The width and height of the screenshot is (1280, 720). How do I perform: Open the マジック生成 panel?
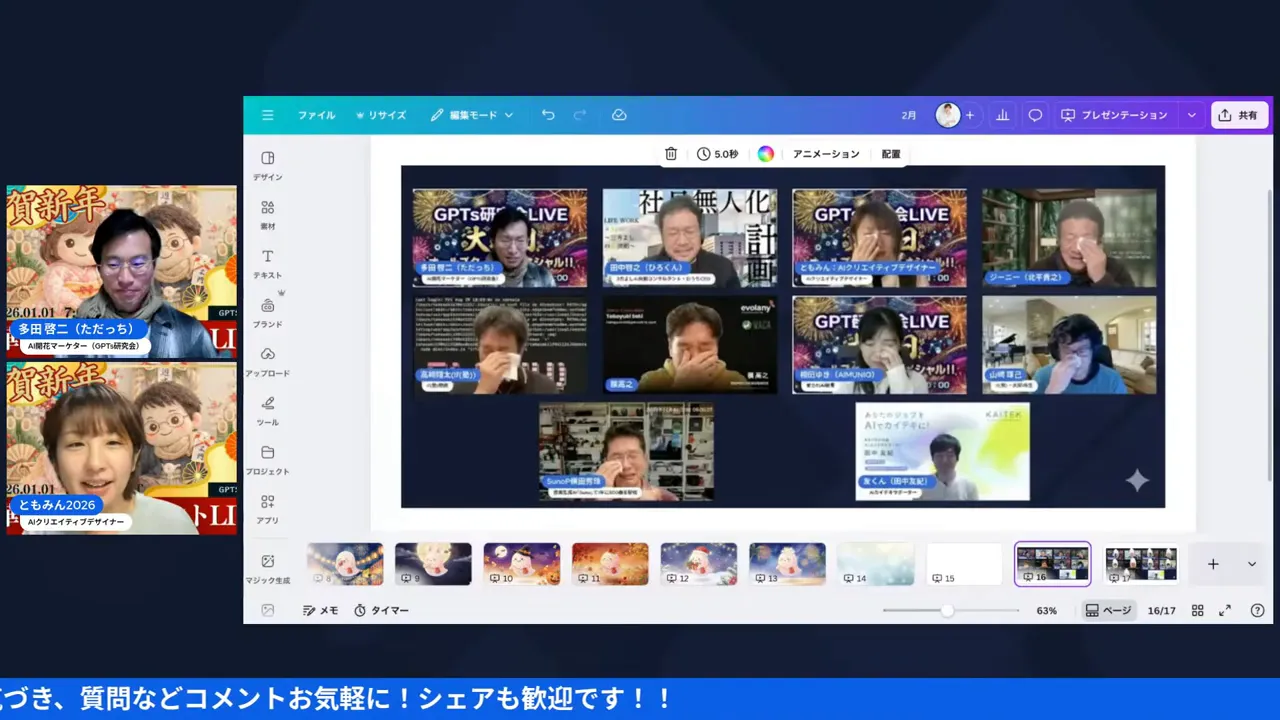267,568
